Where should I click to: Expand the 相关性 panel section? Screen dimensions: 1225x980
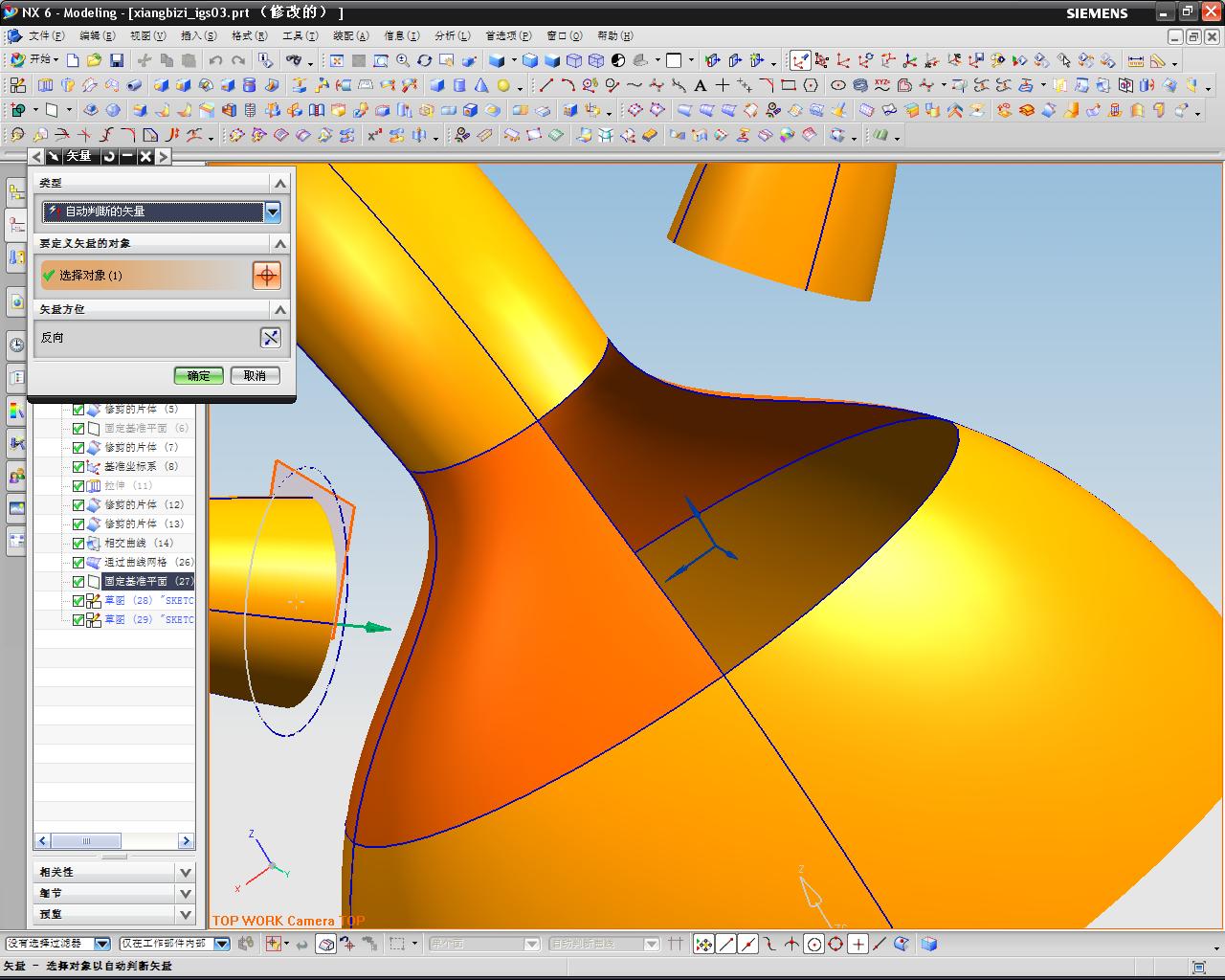tap(185, 872)
